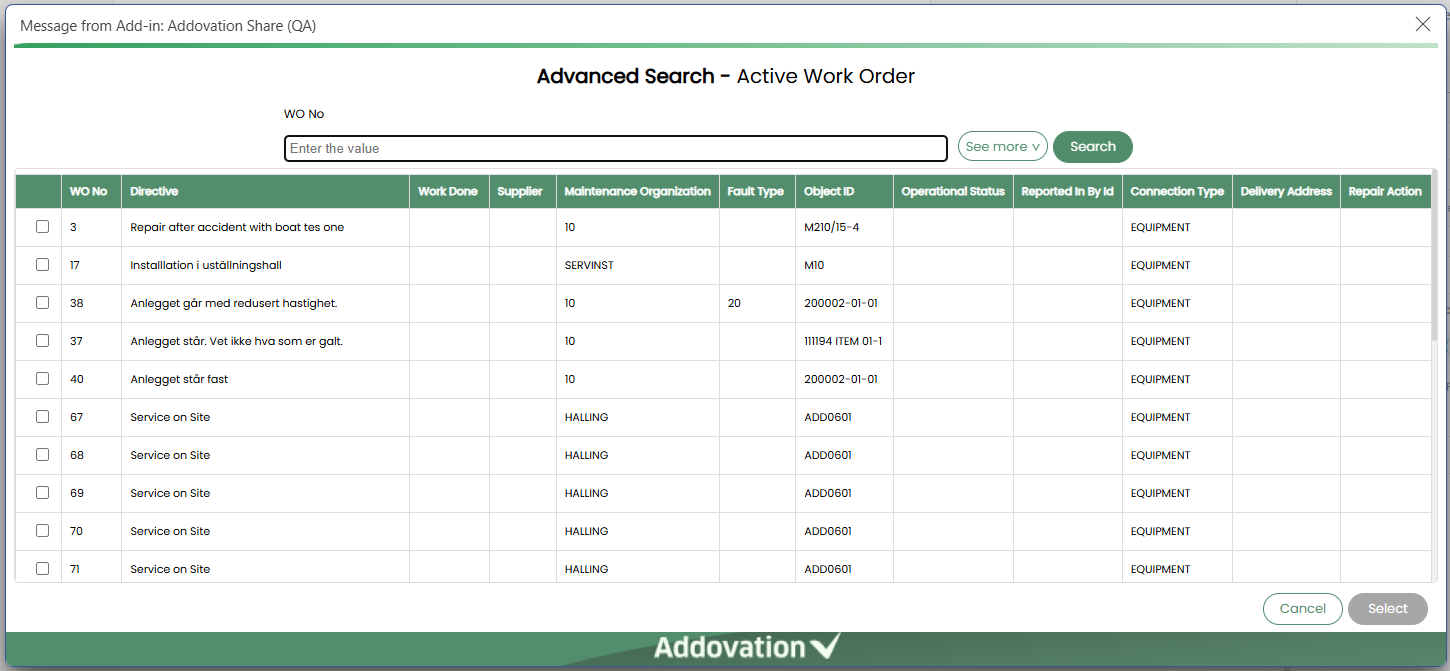Click the Fault Type column header
This screenshot has height=671, width=1450.
(755, 192)
